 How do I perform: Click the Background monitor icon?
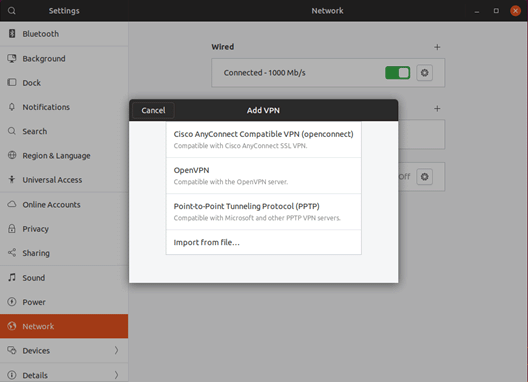pyautogui.click(x=12, y=58)
